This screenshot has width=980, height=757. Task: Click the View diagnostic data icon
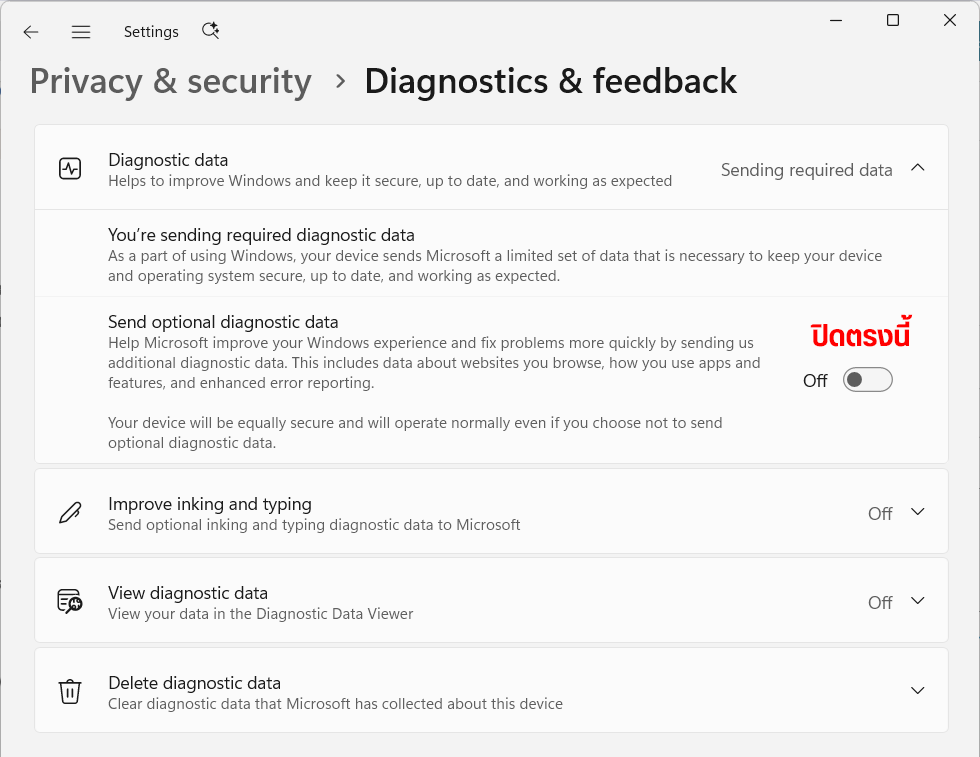tap(70, 601)
